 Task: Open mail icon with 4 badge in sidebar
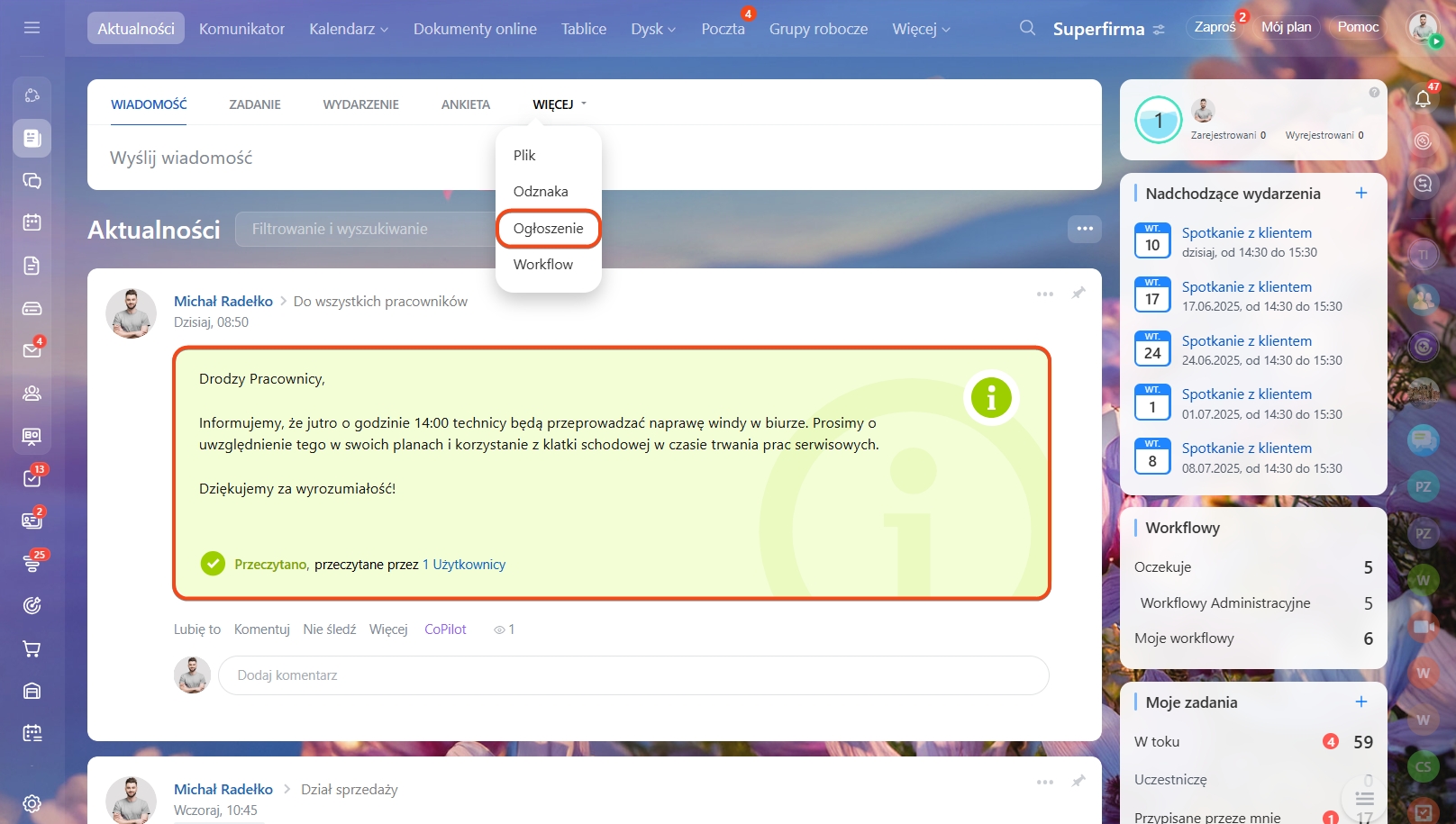pos(32,350)
